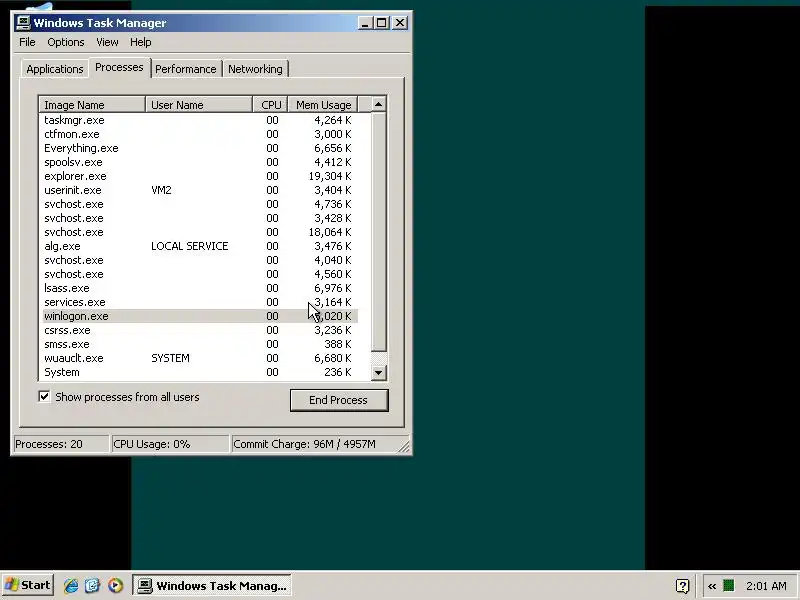800x600 pixels.
Task: Click the process list vertical scrollbar thumb
Action: coord(378,232)
